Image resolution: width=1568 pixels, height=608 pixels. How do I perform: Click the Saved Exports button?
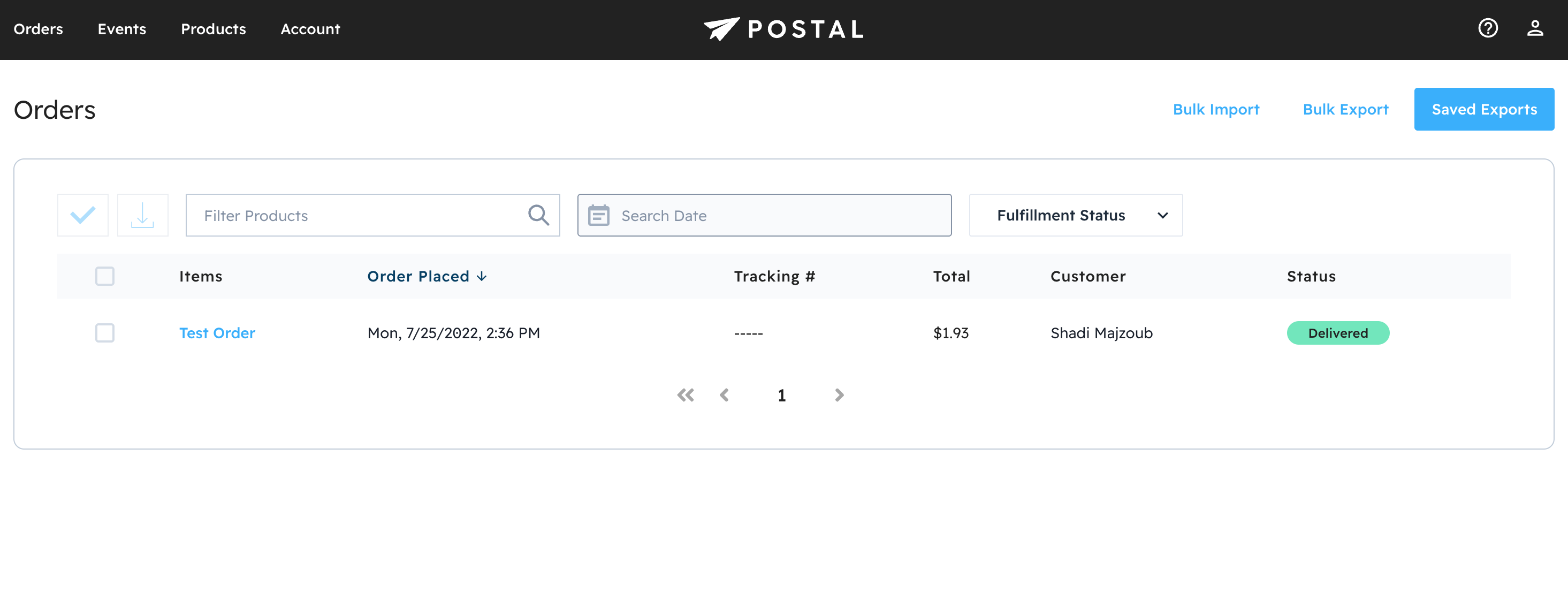click(x=1483, y=110)
